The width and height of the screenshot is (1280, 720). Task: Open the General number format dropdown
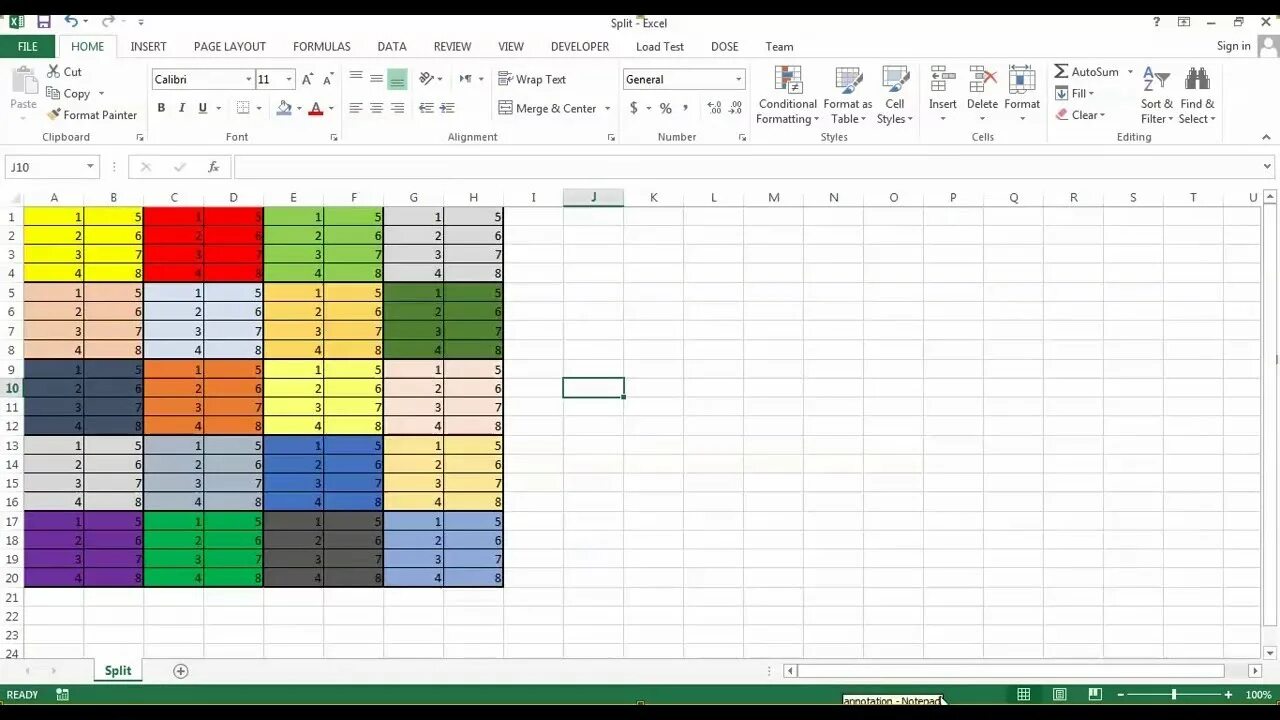(x=739, y=79)
